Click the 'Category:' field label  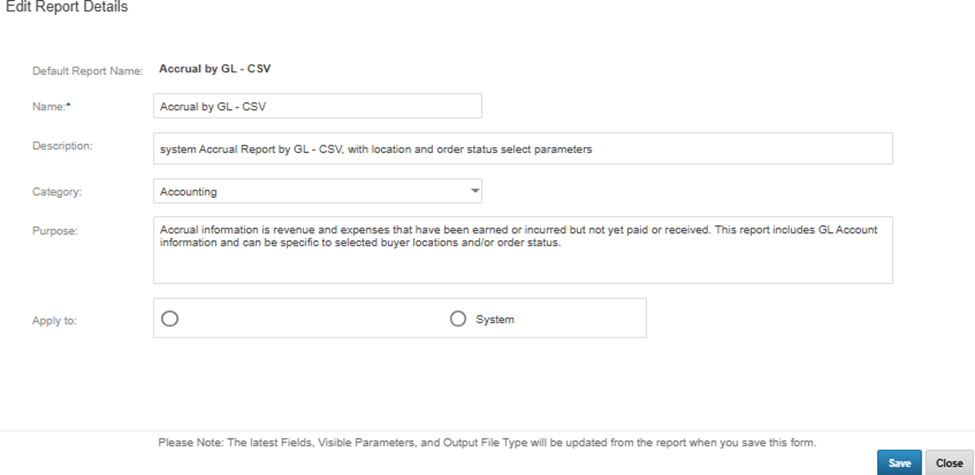[x=57, y=190]
